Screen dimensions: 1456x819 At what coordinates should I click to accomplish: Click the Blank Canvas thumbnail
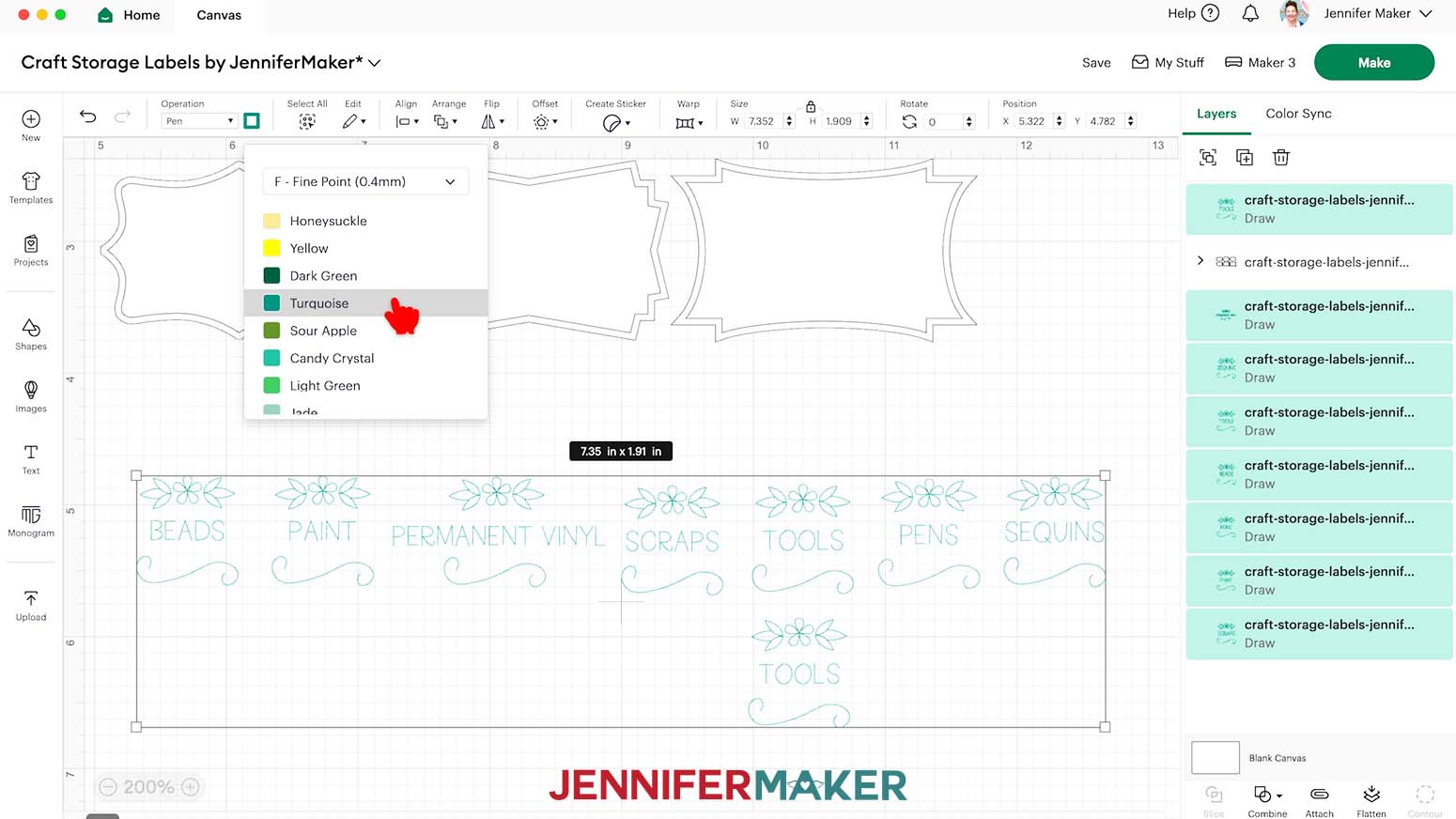(x=1216, y=757)
